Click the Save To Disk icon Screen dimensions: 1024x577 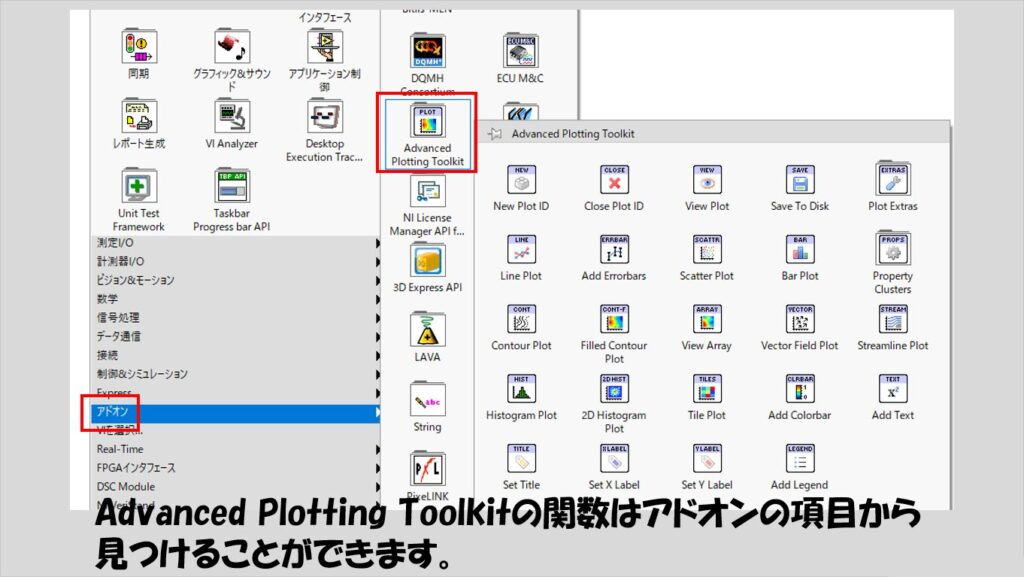800,181
